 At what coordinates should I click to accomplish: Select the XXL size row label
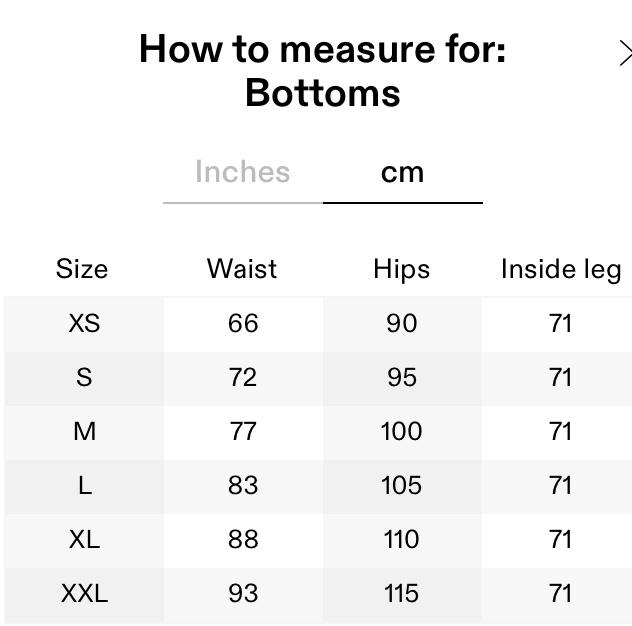pos(84,593)
